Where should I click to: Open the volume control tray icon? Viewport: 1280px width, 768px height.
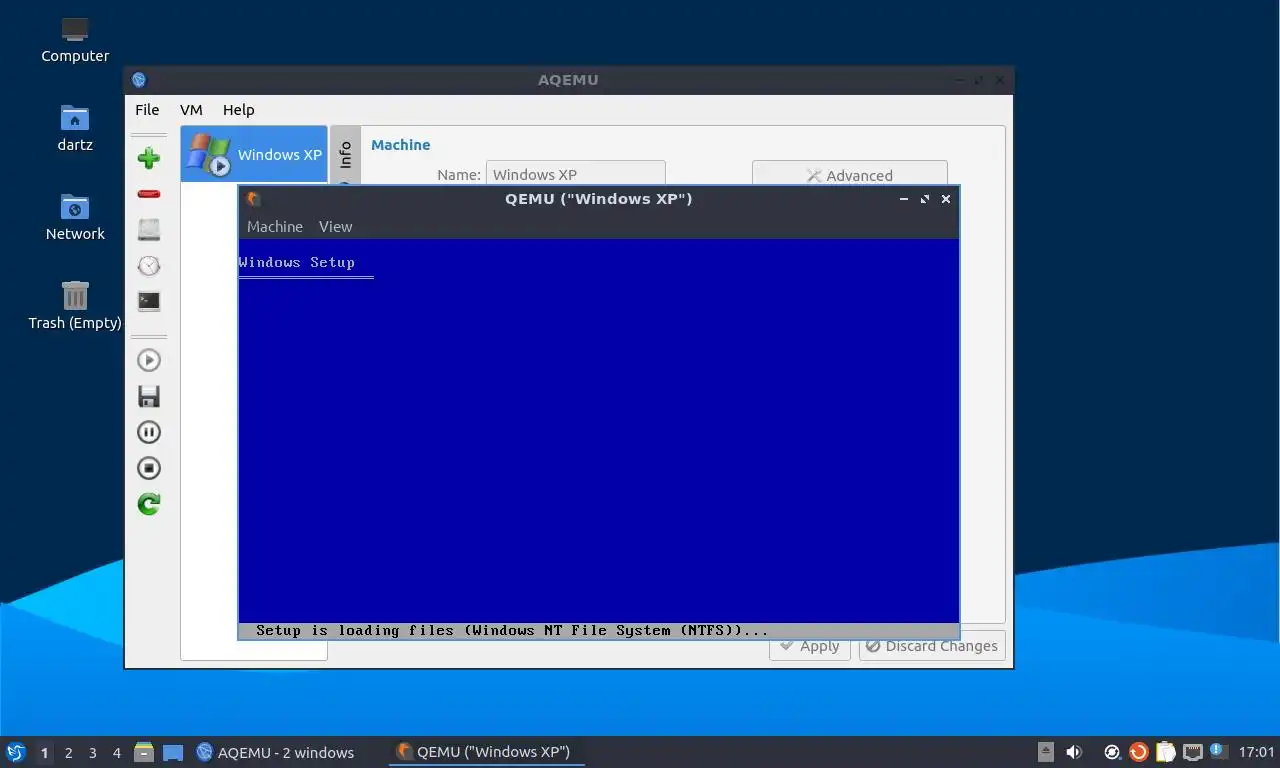pyautogui.click(x=1074, y=752)
